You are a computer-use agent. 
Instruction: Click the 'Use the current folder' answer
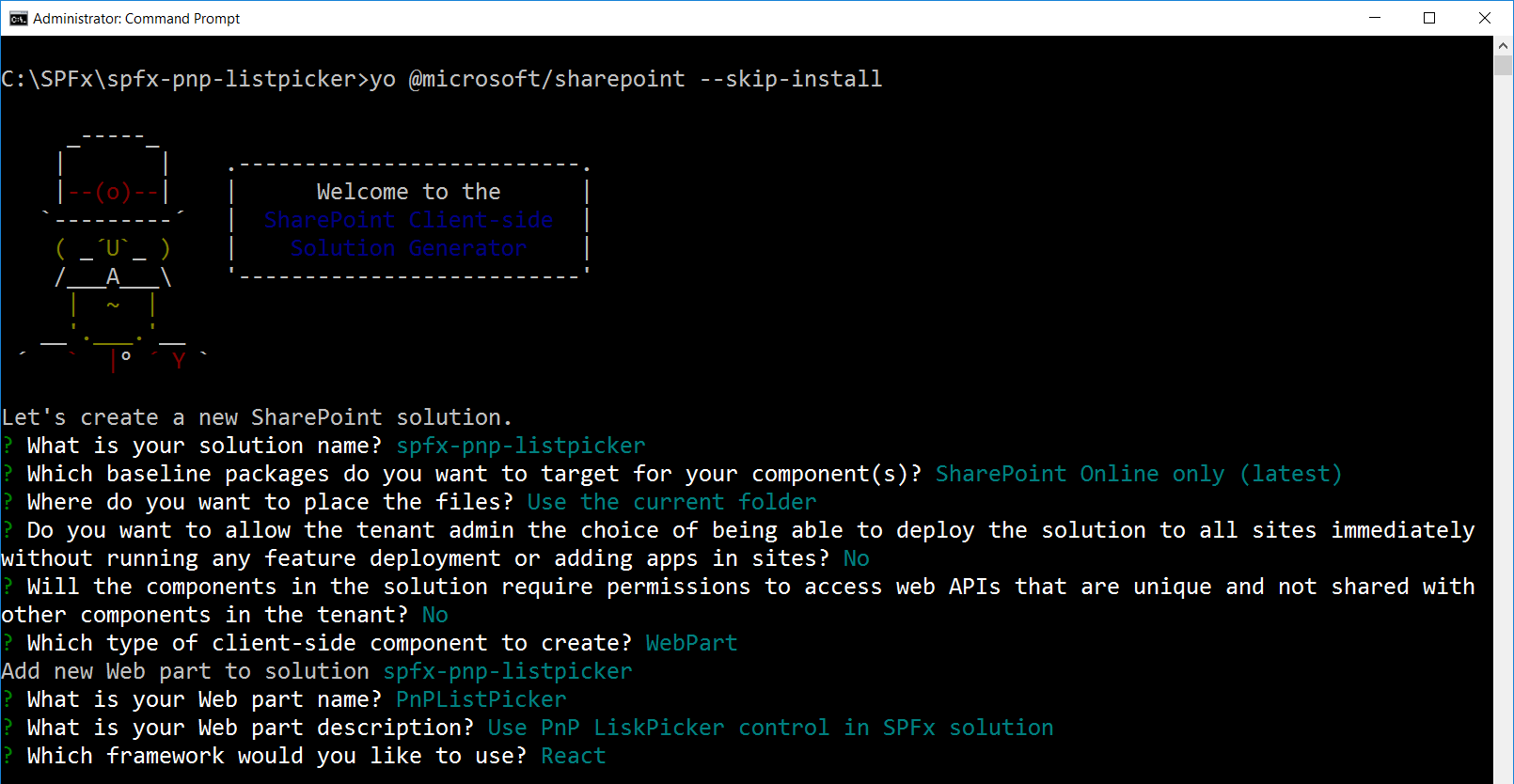coord(671,502)
